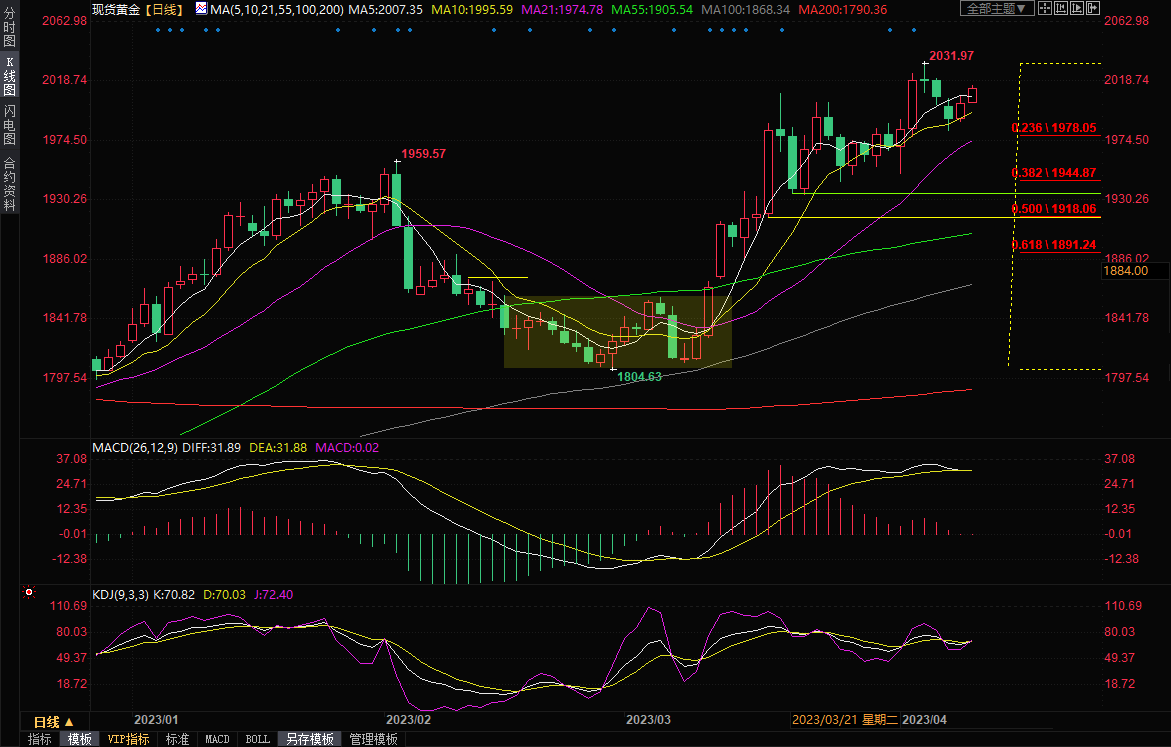Select the 指标 bottom tab
Viewport: 1171px width, 747px height.
[x=40, y=739]
